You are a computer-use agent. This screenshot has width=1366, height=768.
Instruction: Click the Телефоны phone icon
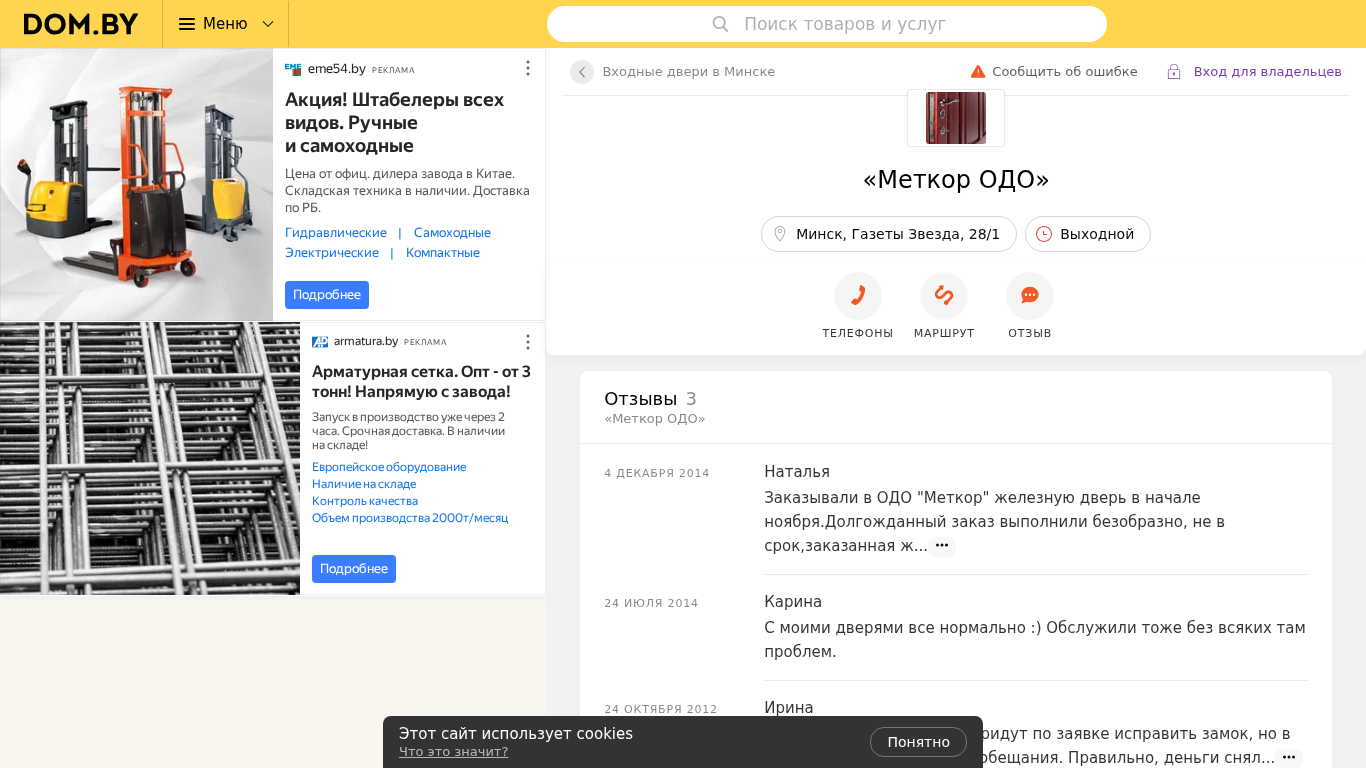[858, 296]
